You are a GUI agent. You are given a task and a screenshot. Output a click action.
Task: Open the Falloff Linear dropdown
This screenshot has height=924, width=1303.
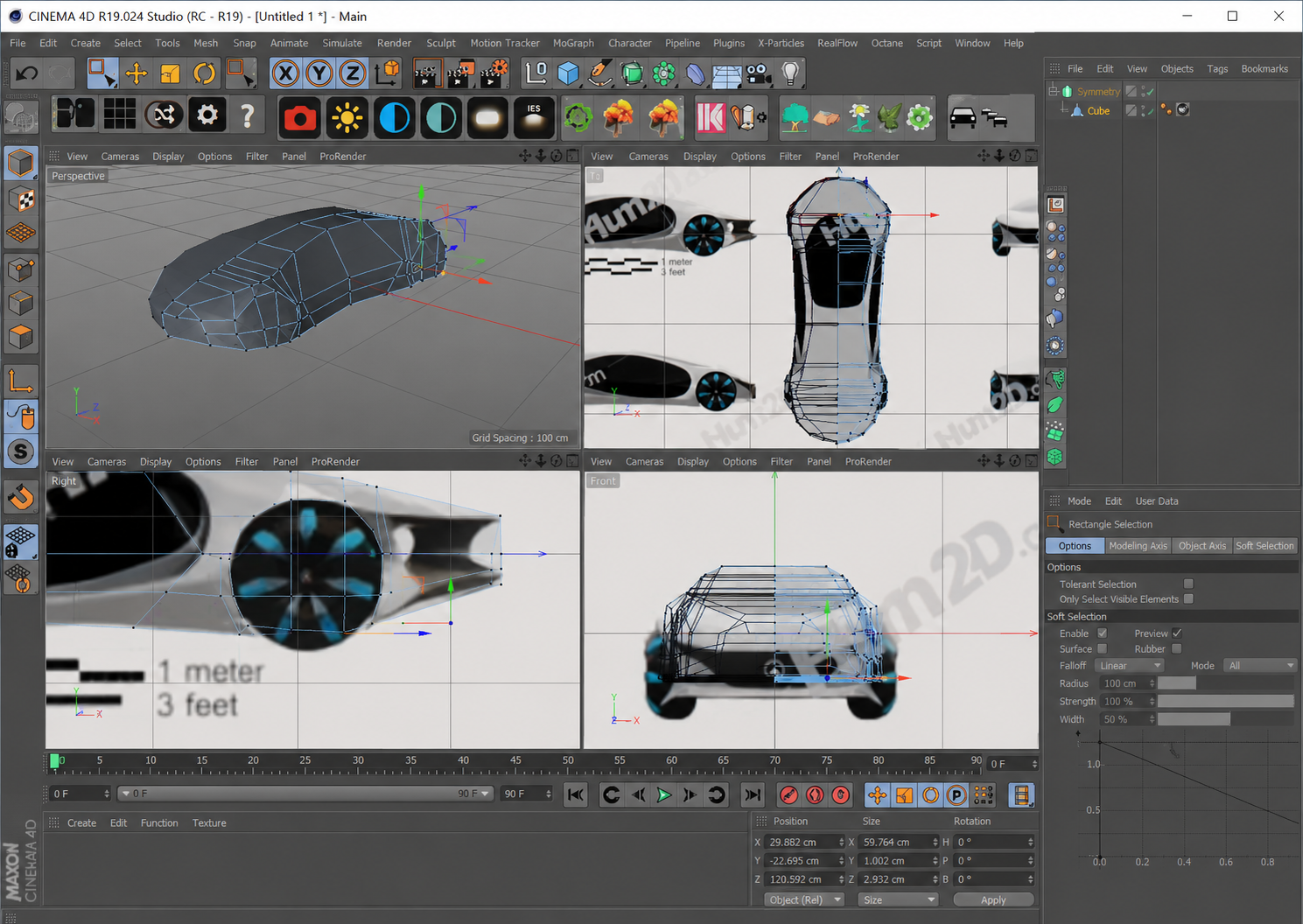pos(1130,665)
